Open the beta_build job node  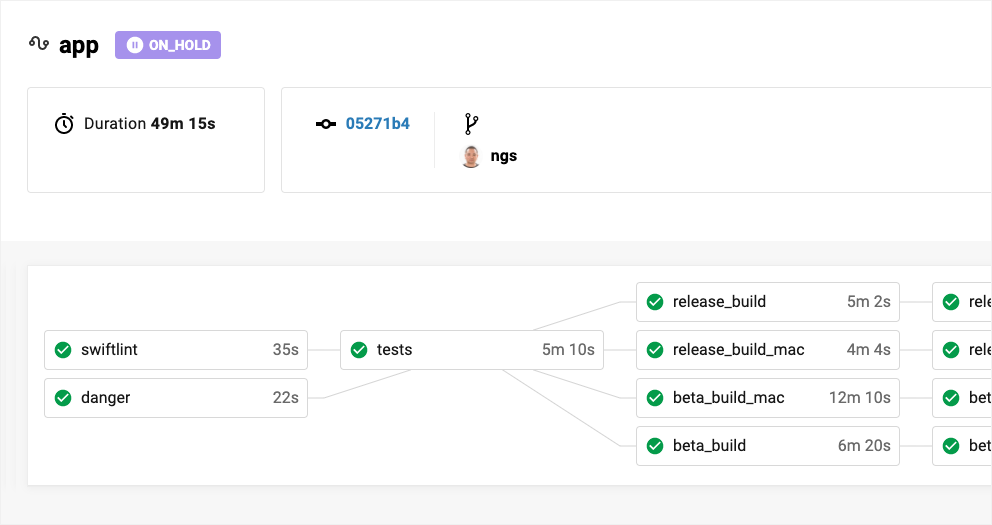(767, 446)
